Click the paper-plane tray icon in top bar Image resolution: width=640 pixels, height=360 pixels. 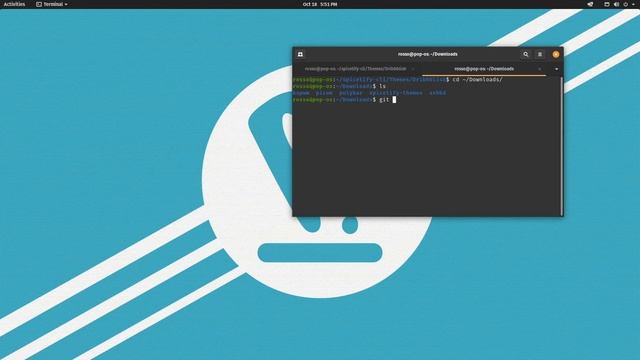click(x=590, y=4)
